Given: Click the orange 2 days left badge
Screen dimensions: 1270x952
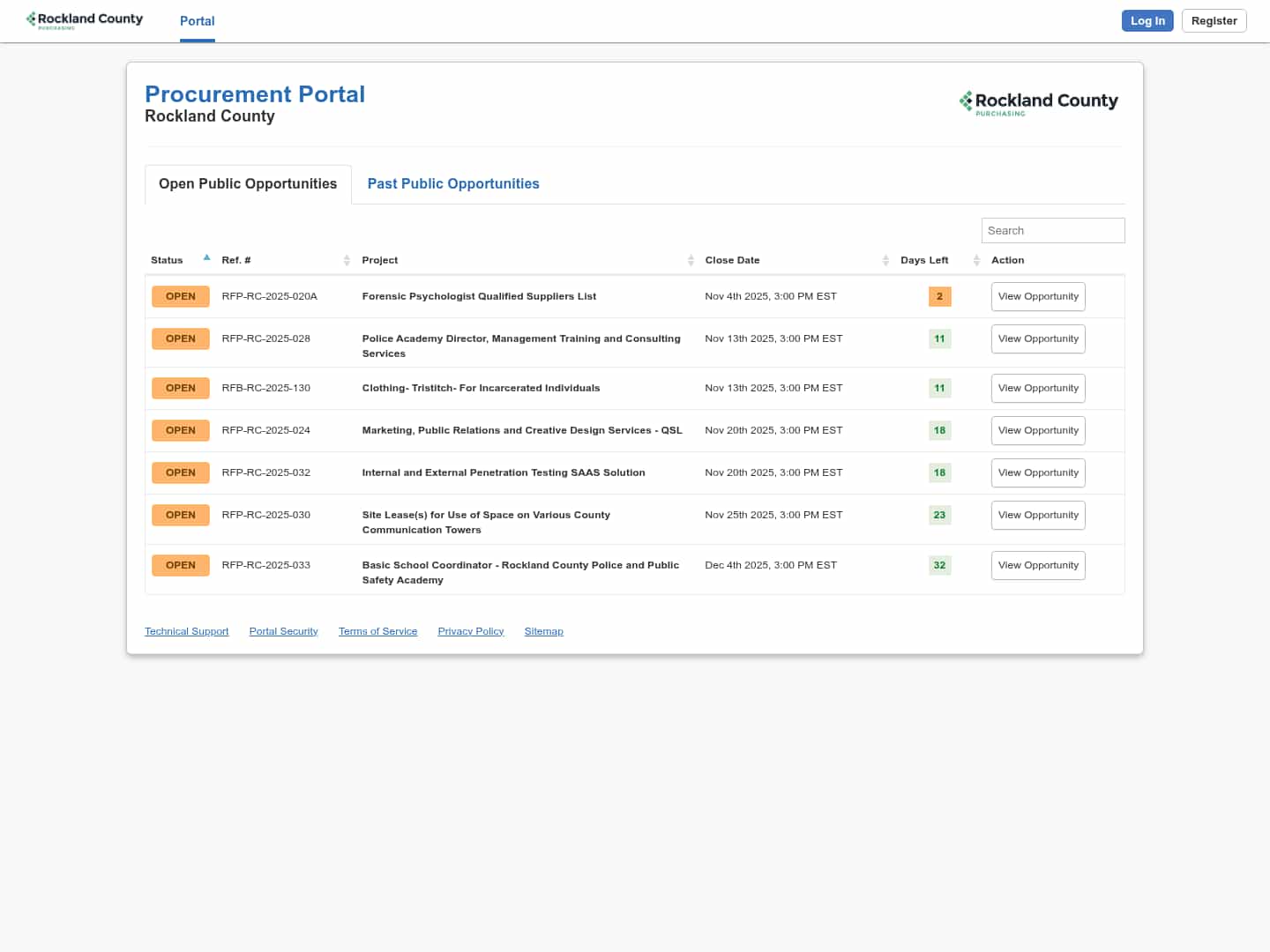Looking at the screenshot, I should click(x=939, y=296).
